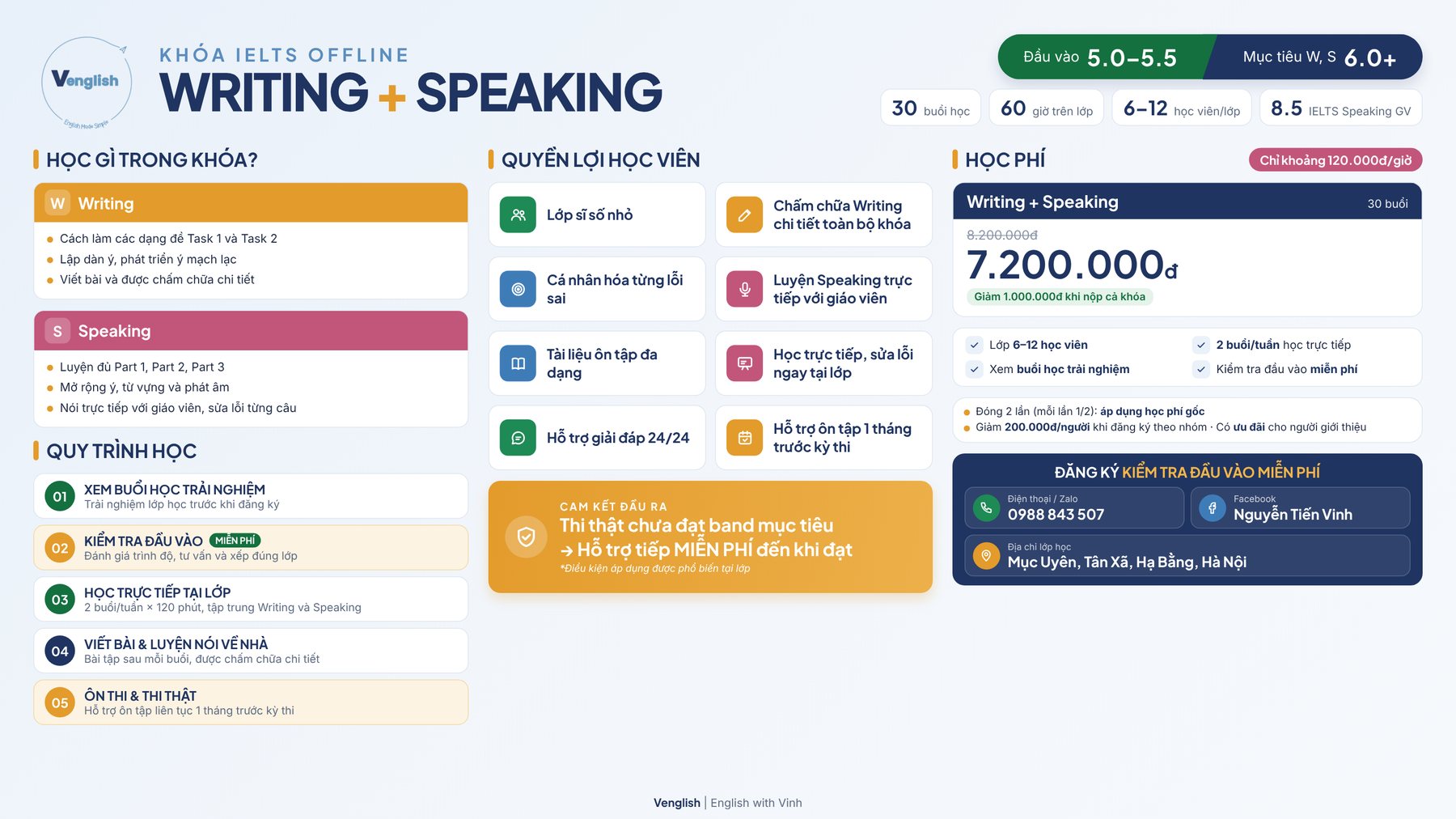
Task: Click the step 03 number circle
Action: pos(60,600)
